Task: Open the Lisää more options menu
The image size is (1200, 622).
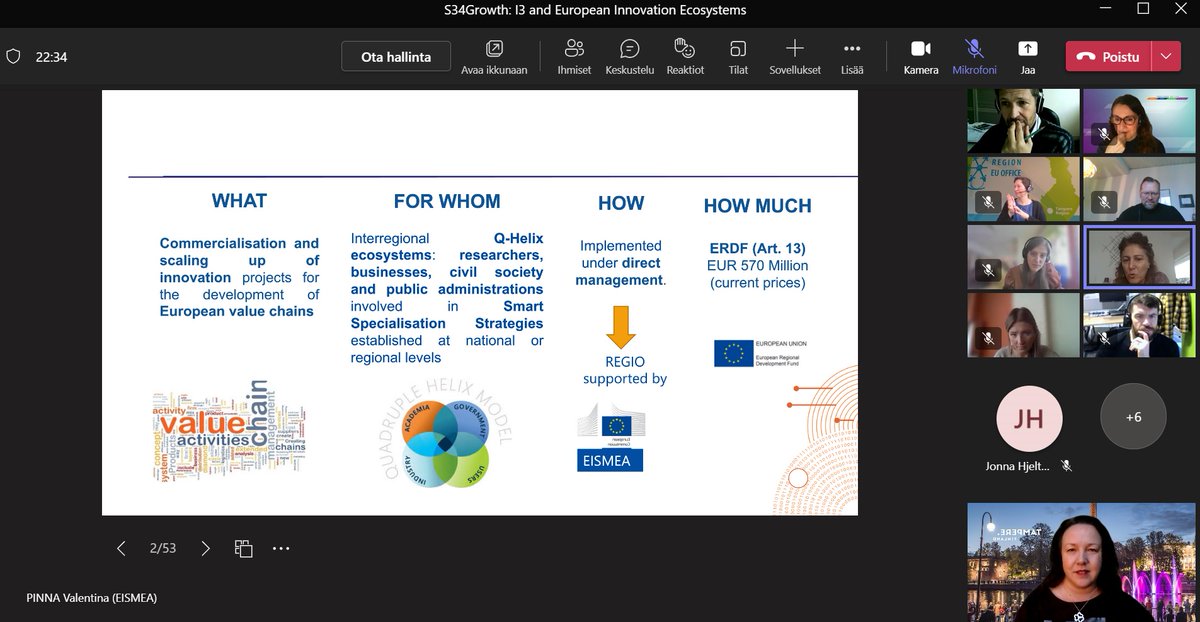Action: (x=852, y=57)
